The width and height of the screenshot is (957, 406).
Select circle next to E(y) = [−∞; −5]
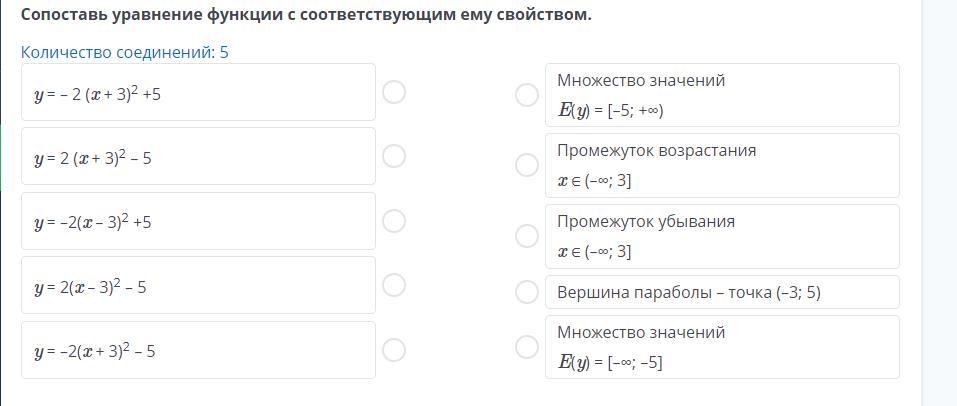[527, 347]
